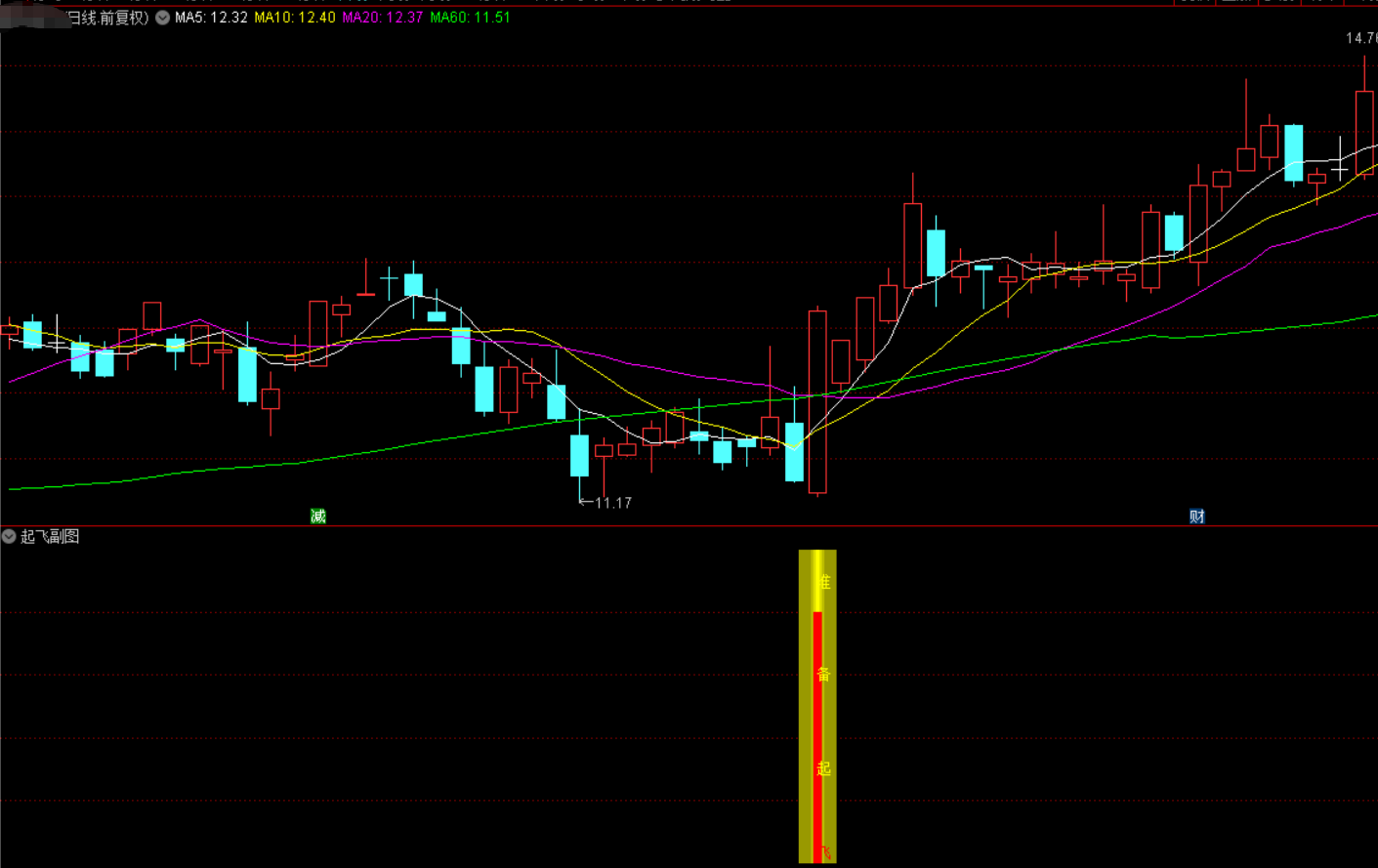Image resolution: width=1378 pixels, height=868 pixels.
Task: Click the green 减 marker icon
Action: pos(318,517)
